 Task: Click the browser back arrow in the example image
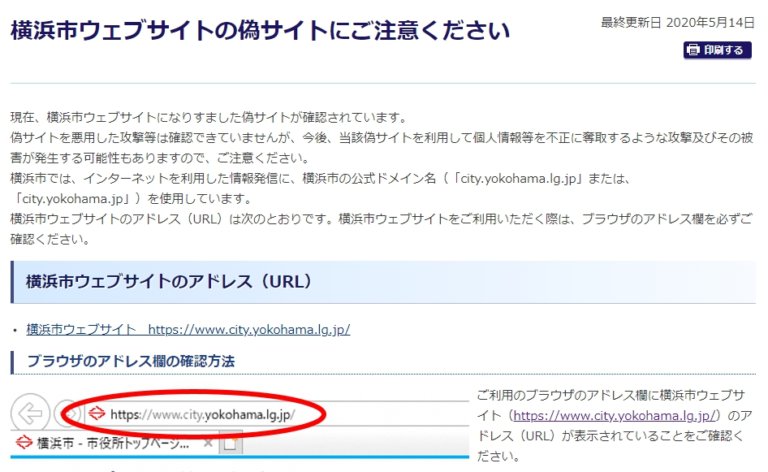click(30, 414)
